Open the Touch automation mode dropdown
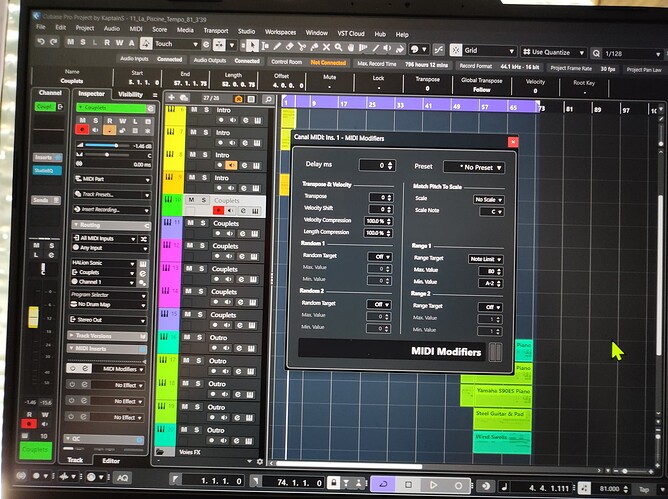Image resolution: width=668 pixels, height=499 pixels. (x=176, y=44)
